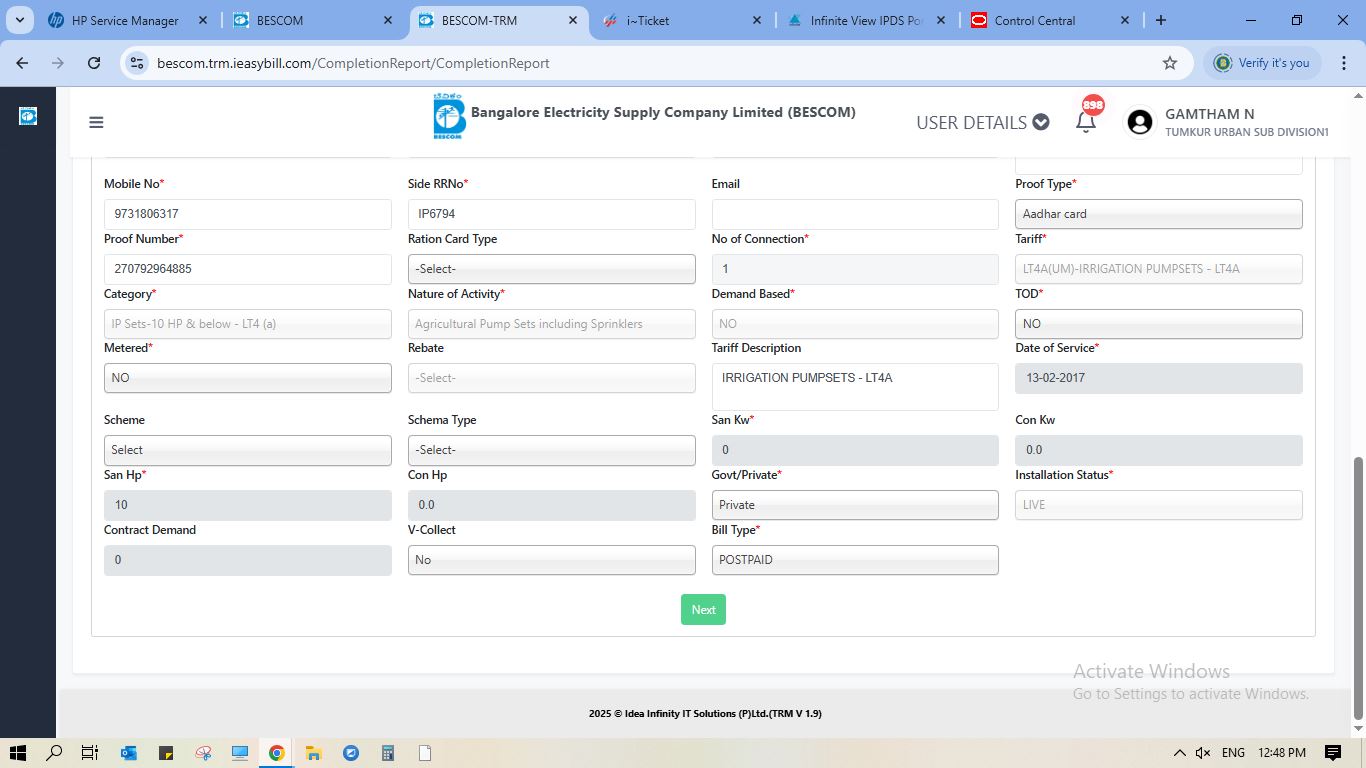Reload the page using the refresh icon
Image resolution: width=1366 pixels, height=768 pixels.
coord(94,63)
